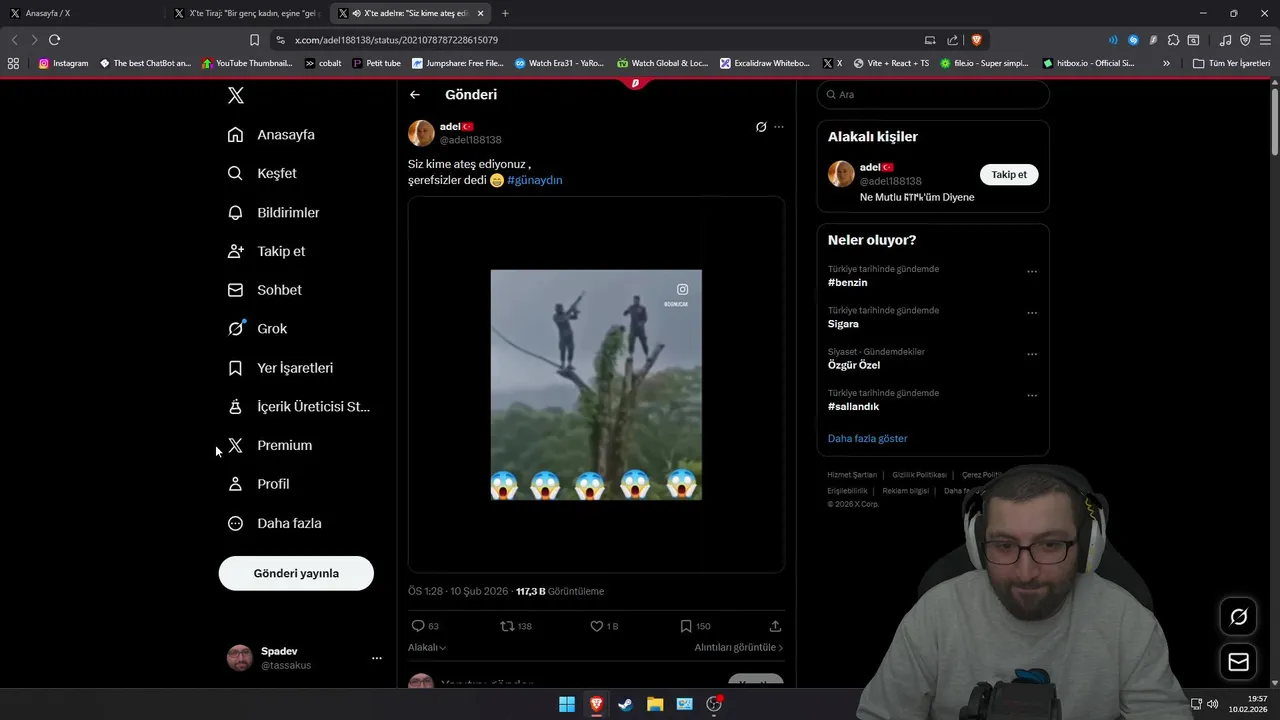Click the X logo in the sidebar
Viewport: 1280px width, 720px height.
click(235, 95)
